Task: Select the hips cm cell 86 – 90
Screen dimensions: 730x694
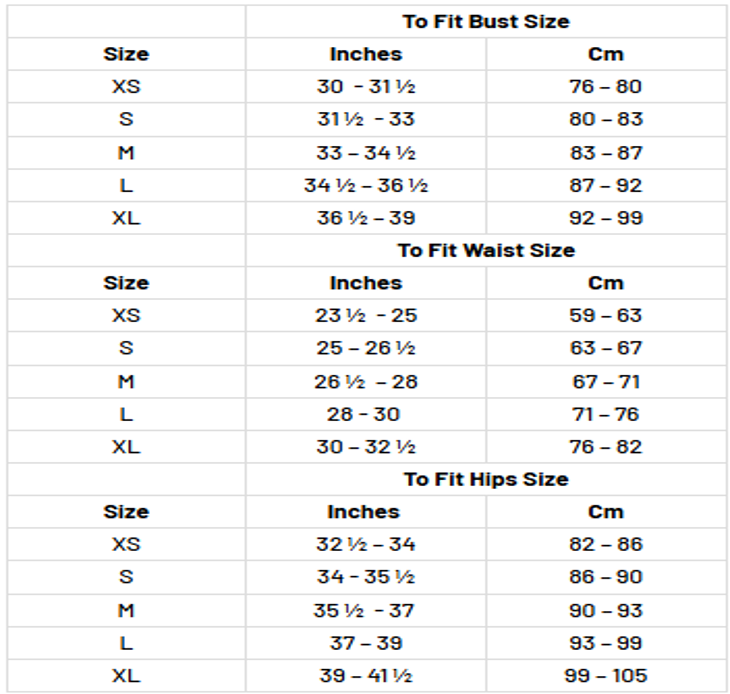Action: (605, 577)
